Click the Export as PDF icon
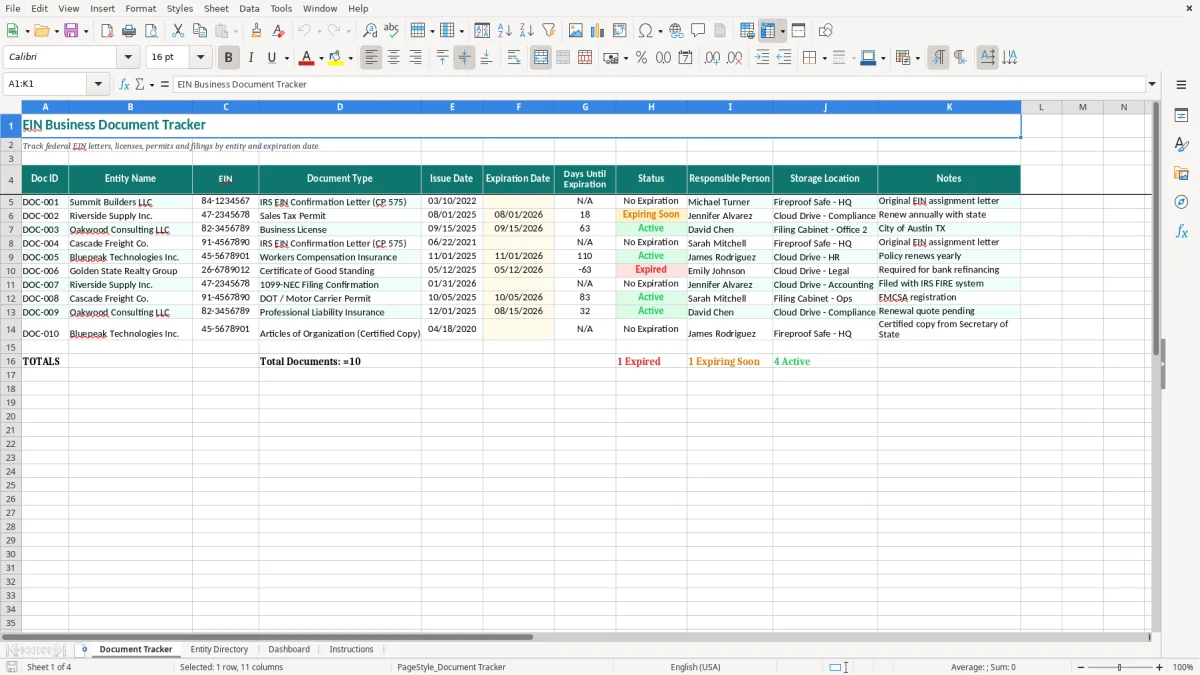Image resolution: width=1200 pixels, height=675 pixels. tap(107, 31)
